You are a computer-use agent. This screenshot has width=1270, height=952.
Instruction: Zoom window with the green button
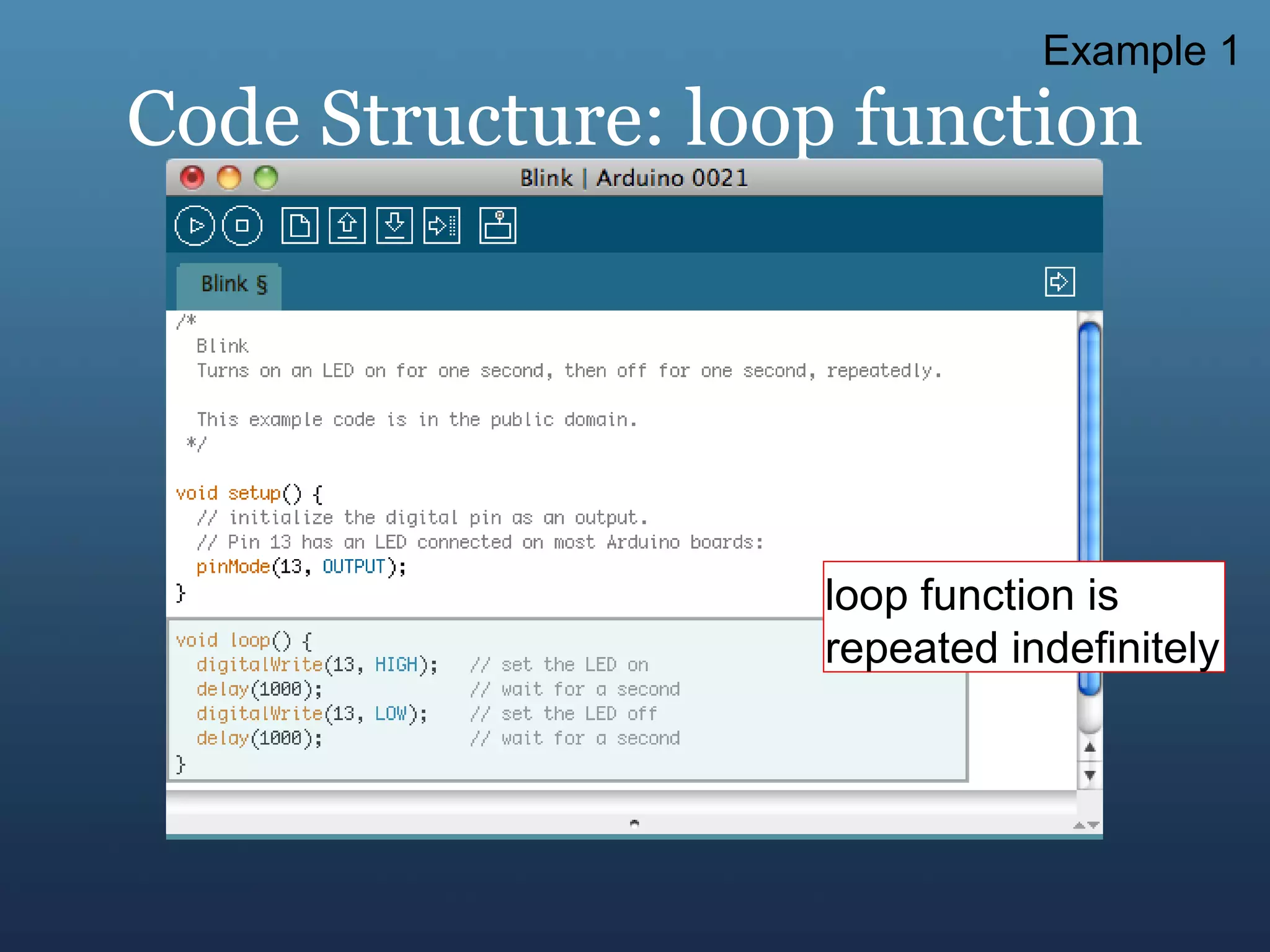point(266,178)
